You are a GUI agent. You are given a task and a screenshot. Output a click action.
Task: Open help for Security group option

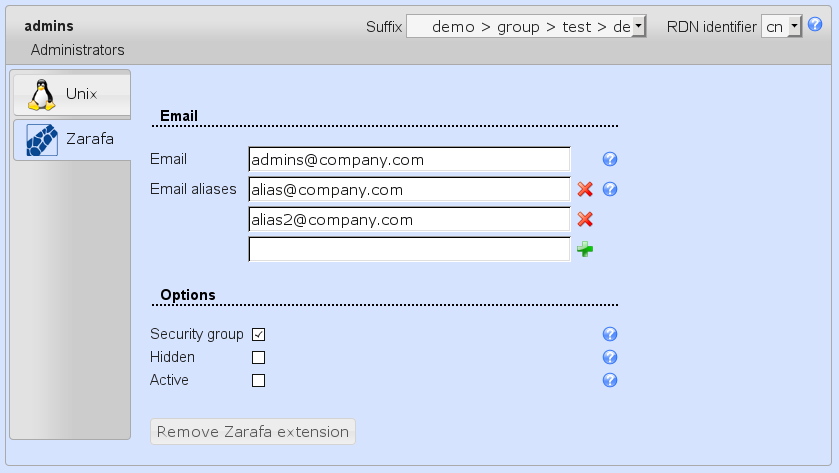click(609, 335)
